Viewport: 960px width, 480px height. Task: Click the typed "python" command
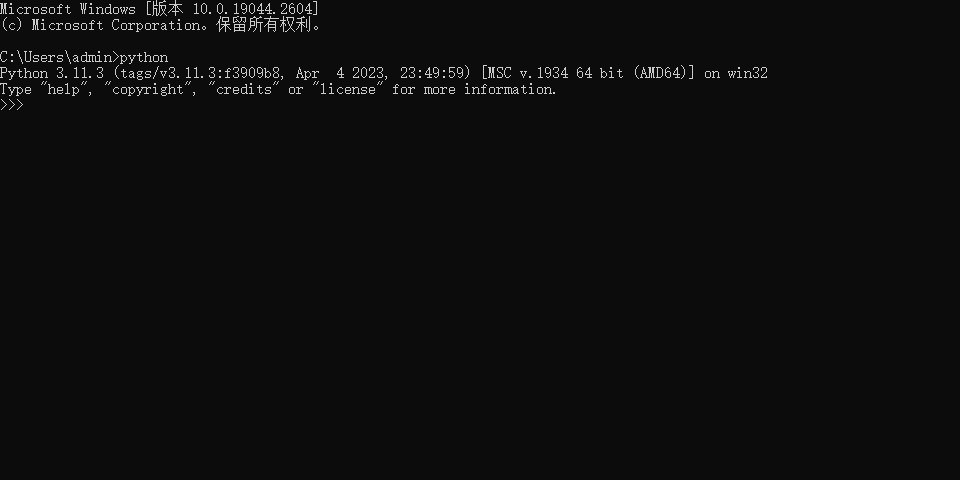point(144,58)
